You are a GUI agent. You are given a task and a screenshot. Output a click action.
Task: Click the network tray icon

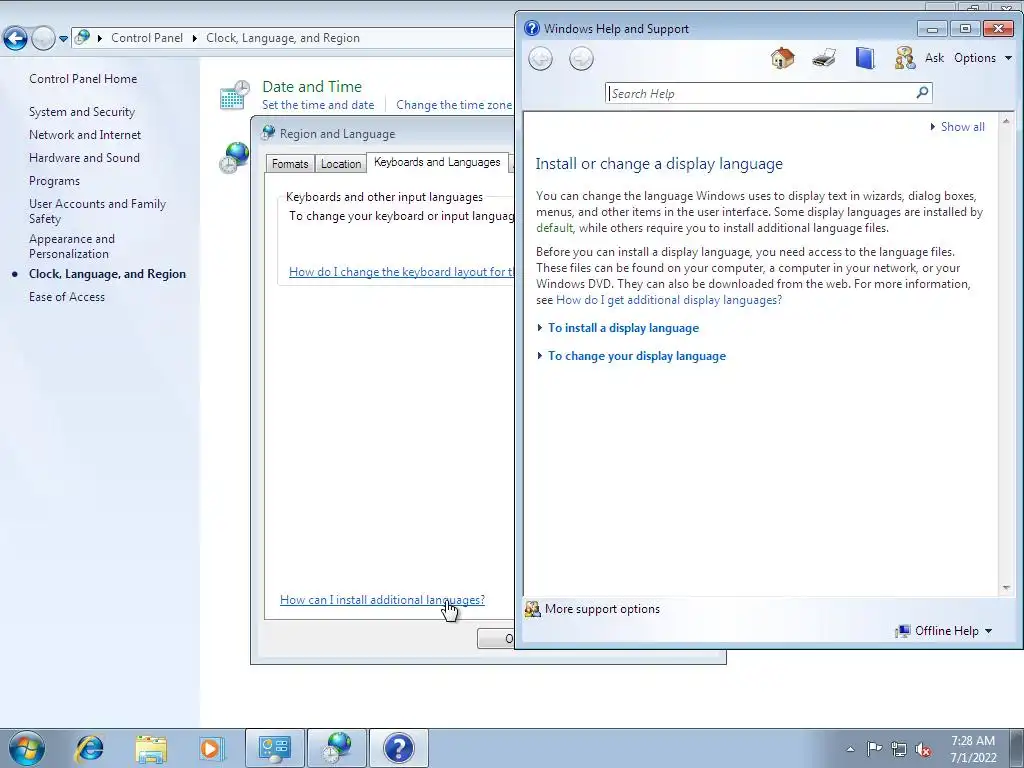coord(899,749)
